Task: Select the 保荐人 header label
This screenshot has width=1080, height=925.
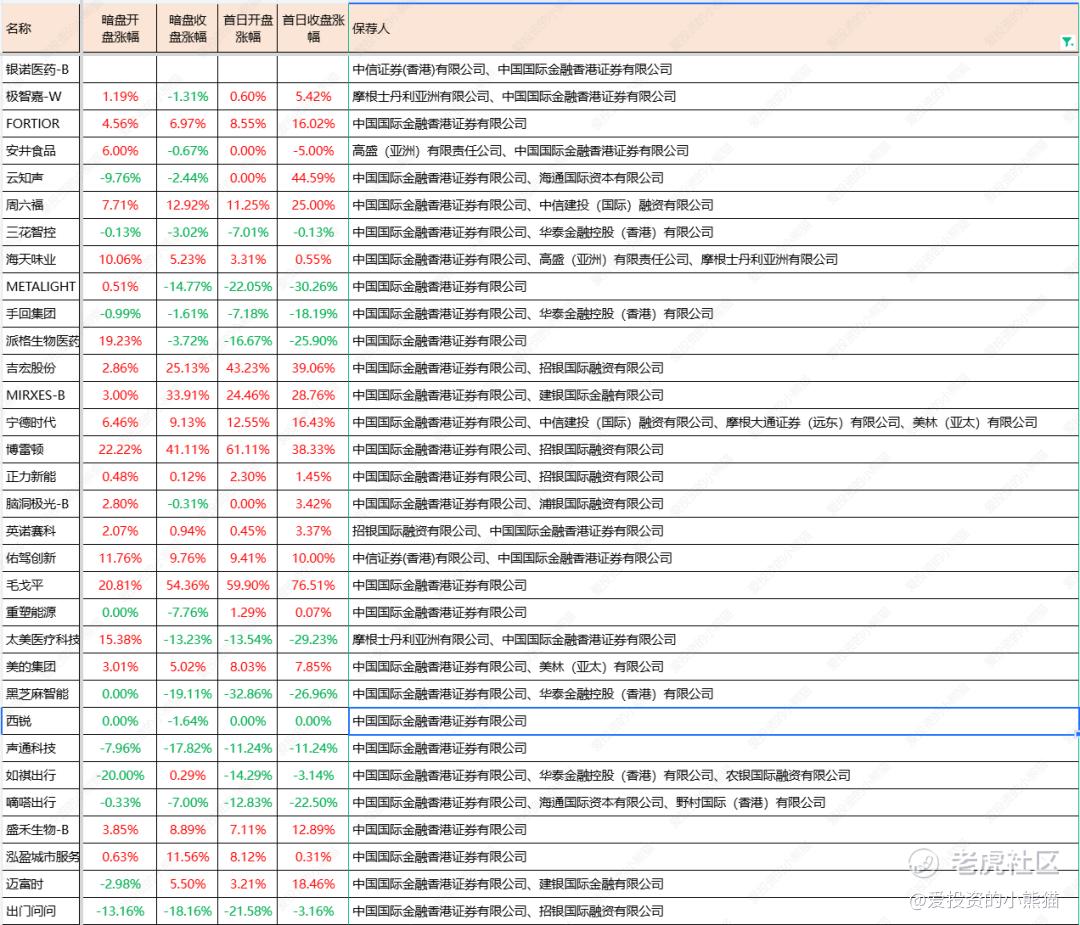Action: pyautogui.click(x=371, y=28)
